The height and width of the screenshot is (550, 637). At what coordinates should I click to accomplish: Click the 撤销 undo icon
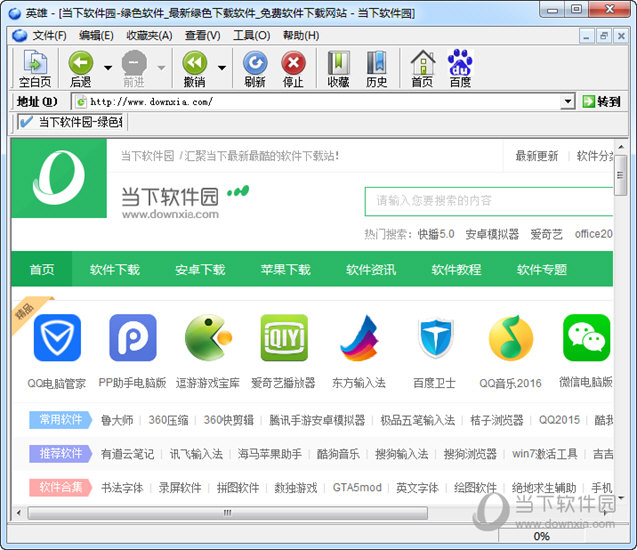click(195, 68)
